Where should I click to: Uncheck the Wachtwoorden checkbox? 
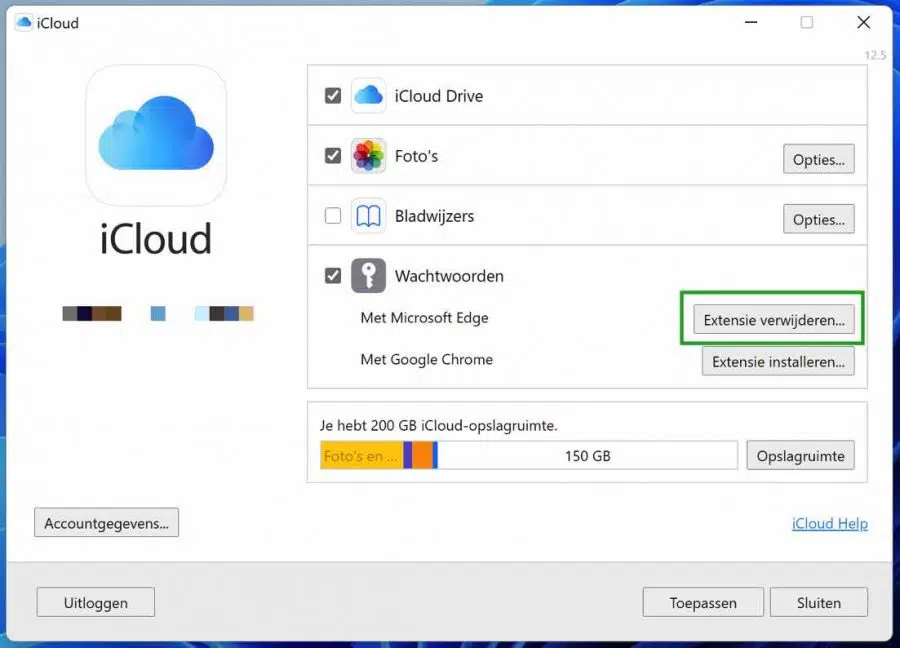point(333,276)
